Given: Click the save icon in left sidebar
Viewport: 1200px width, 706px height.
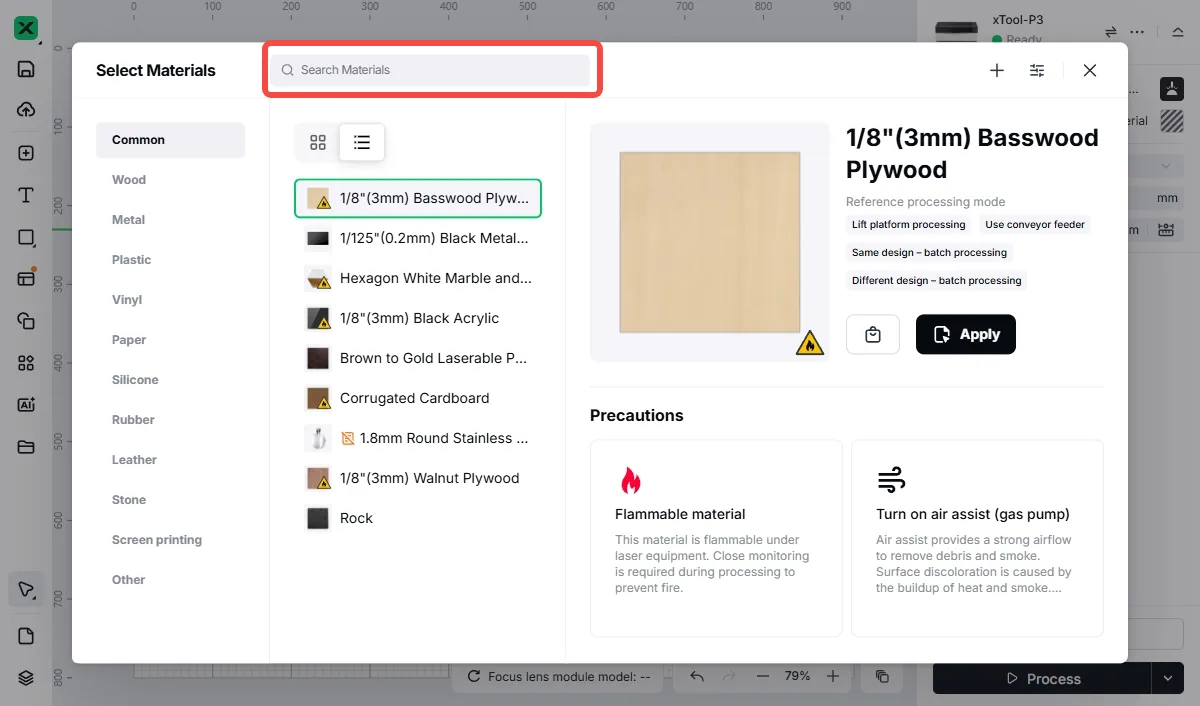Looking at the screenshot, I should coord(26,69).
